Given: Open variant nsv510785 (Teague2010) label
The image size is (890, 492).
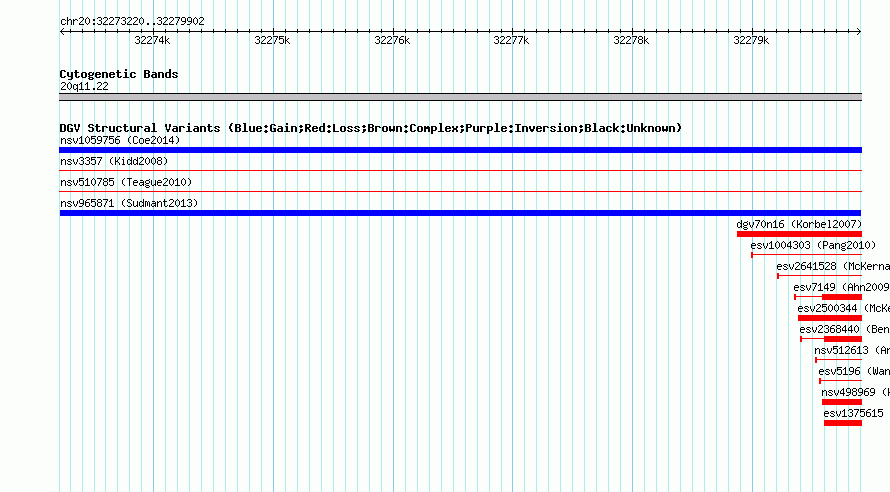Looking at the screenshot, I should pyautogui.click(x=126, y=182).
